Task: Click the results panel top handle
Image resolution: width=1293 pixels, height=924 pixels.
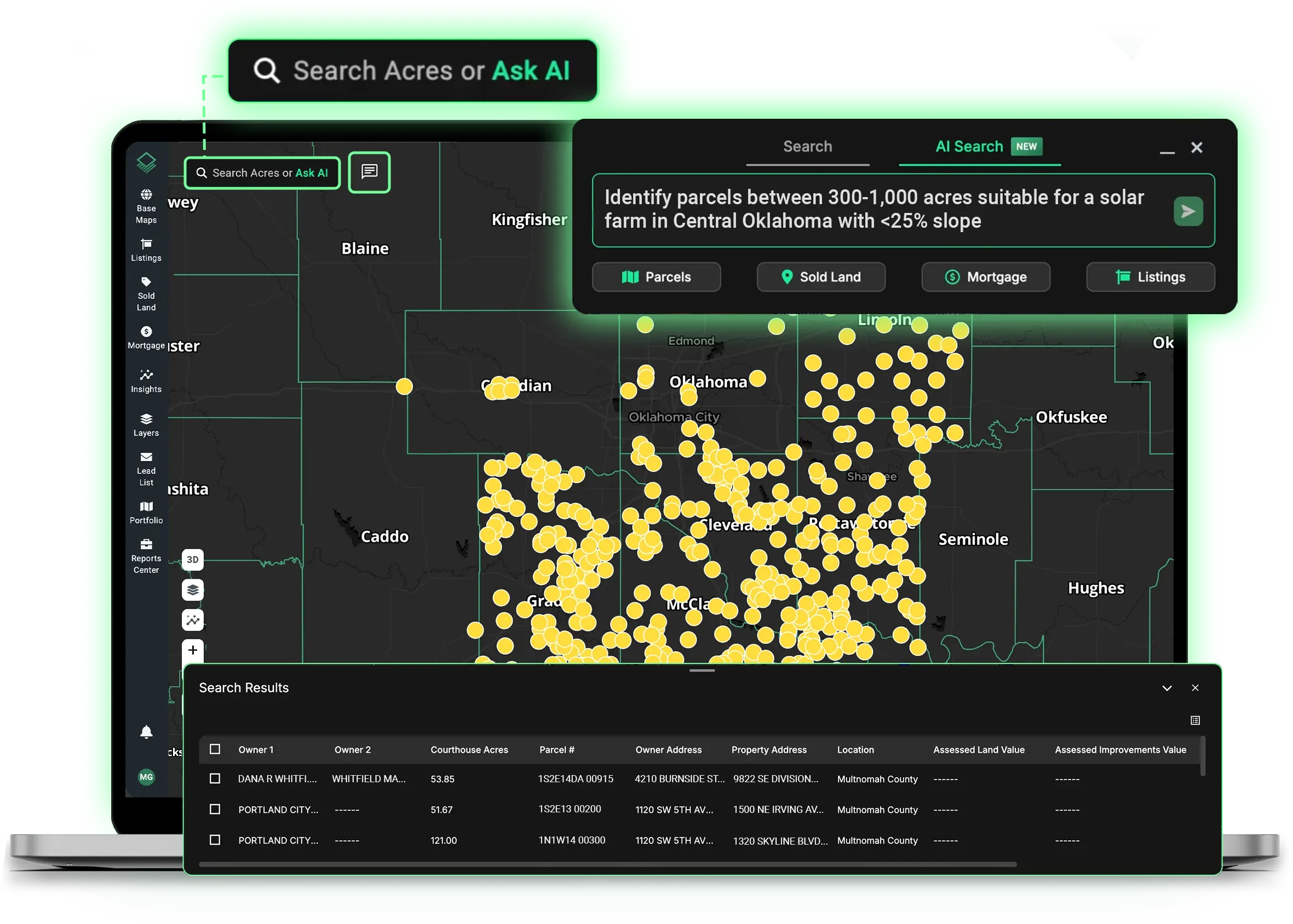Action: coord(702,671)
